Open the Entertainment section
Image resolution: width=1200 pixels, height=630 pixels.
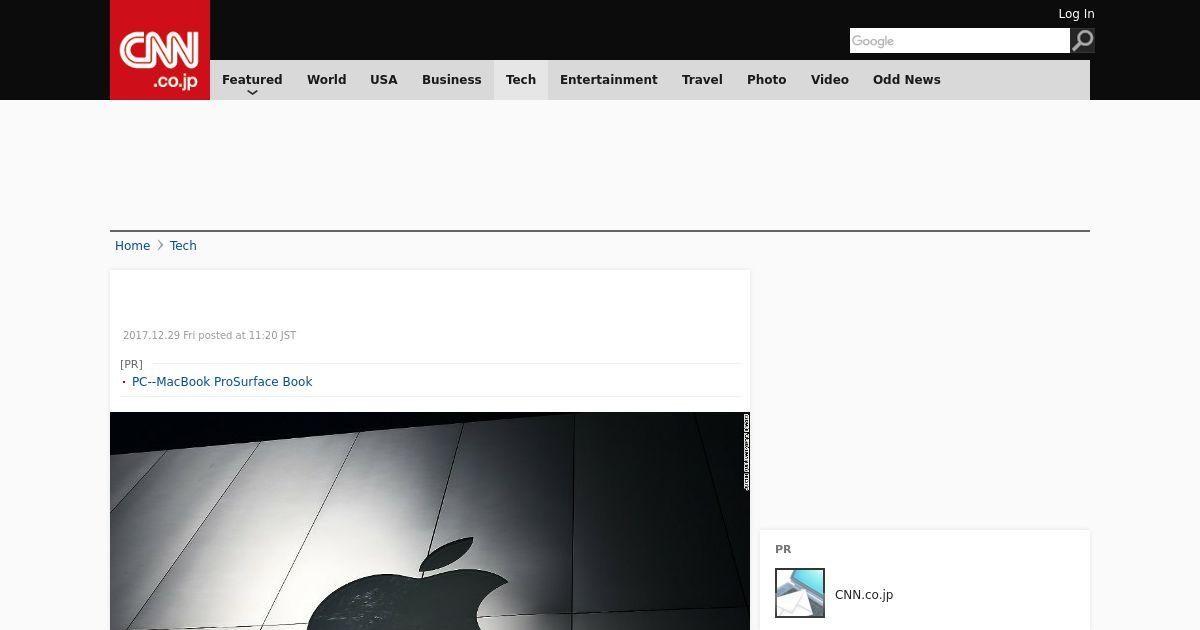click(x=609, y=80)
